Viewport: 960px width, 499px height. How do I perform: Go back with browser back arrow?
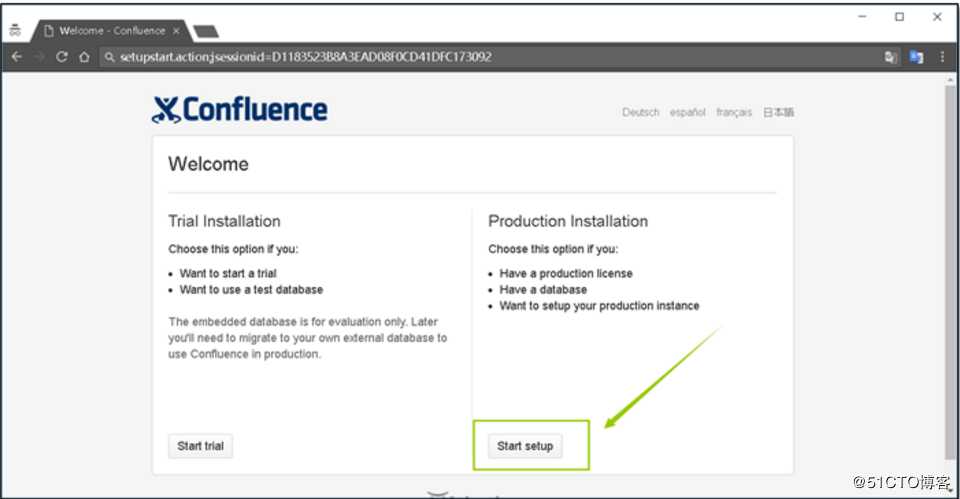pos(17,57)
